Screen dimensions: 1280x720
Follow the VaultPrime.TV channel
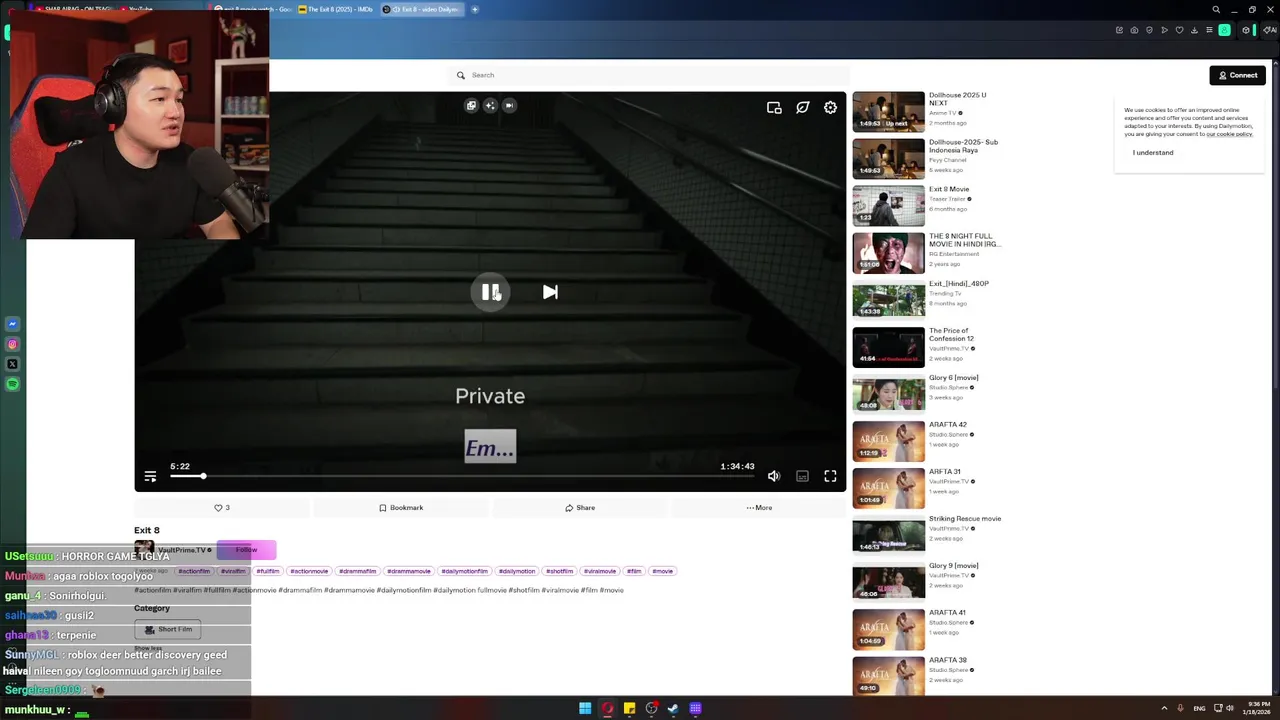[246, 549]
